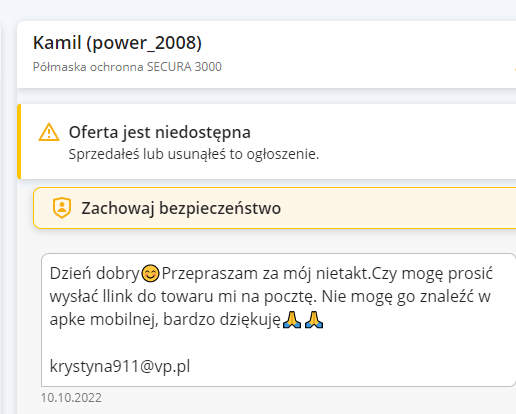The image size is (516, 414).
Task: Click the Dzień dobry greeting in message
Action: [x=95, y=274]
